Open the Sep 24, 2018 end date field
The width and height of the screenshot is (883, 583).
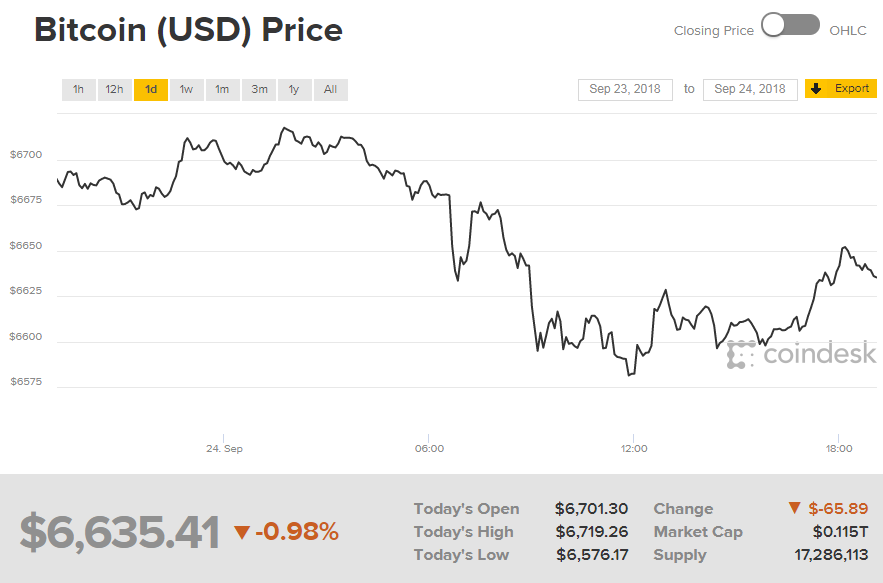tap(750, 89)
